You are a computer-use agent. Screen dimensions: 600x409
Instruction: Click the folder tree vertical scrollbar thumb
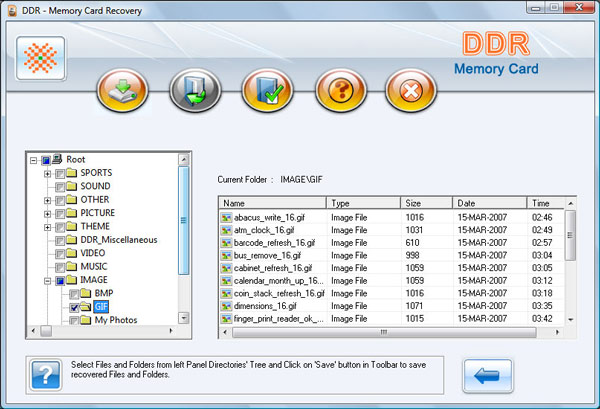tap(184, 220)
